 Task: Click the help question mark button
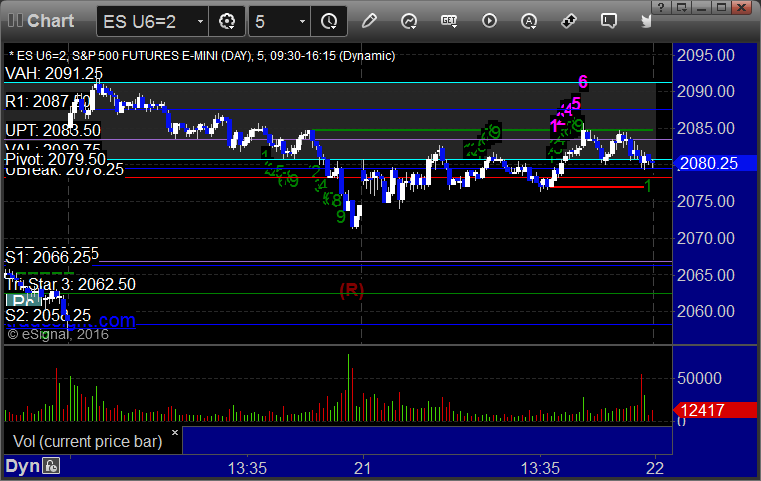(x=661, y=7)
